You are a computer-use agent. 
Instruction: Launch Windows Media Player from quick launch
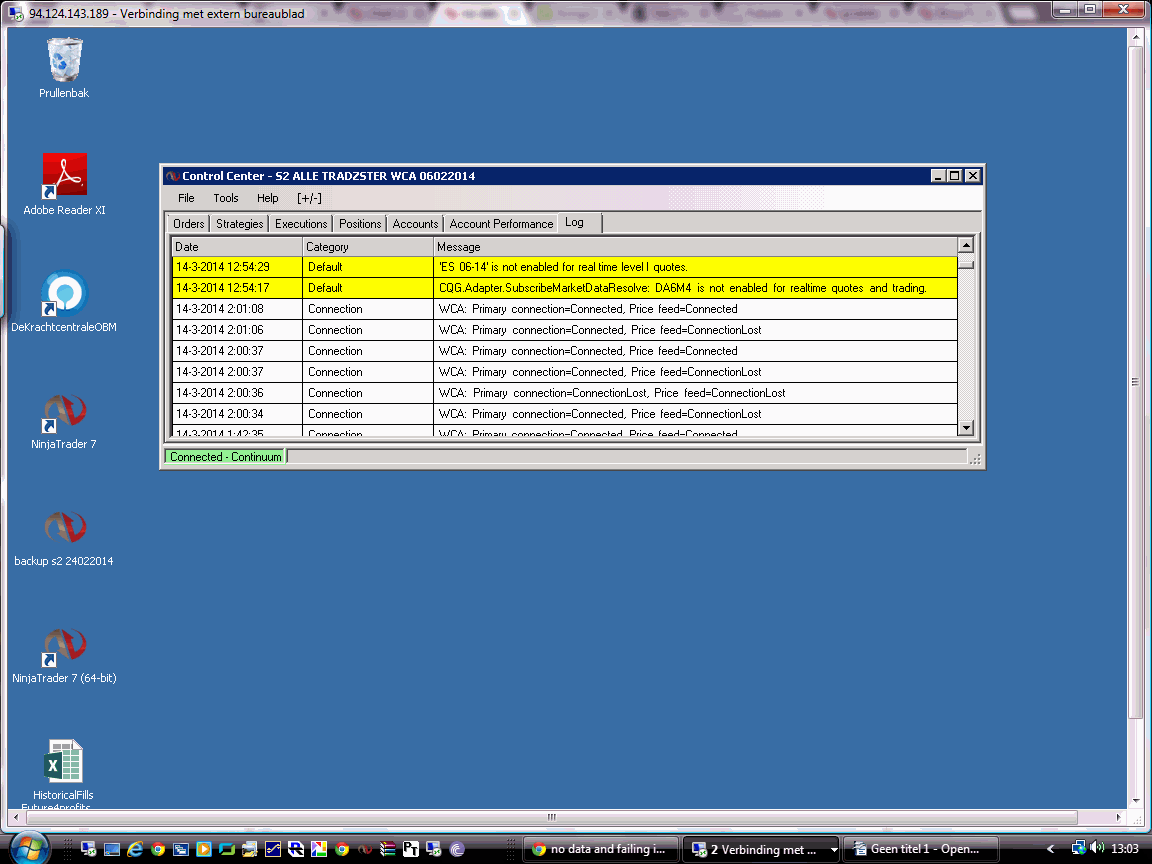click(204, 849)
